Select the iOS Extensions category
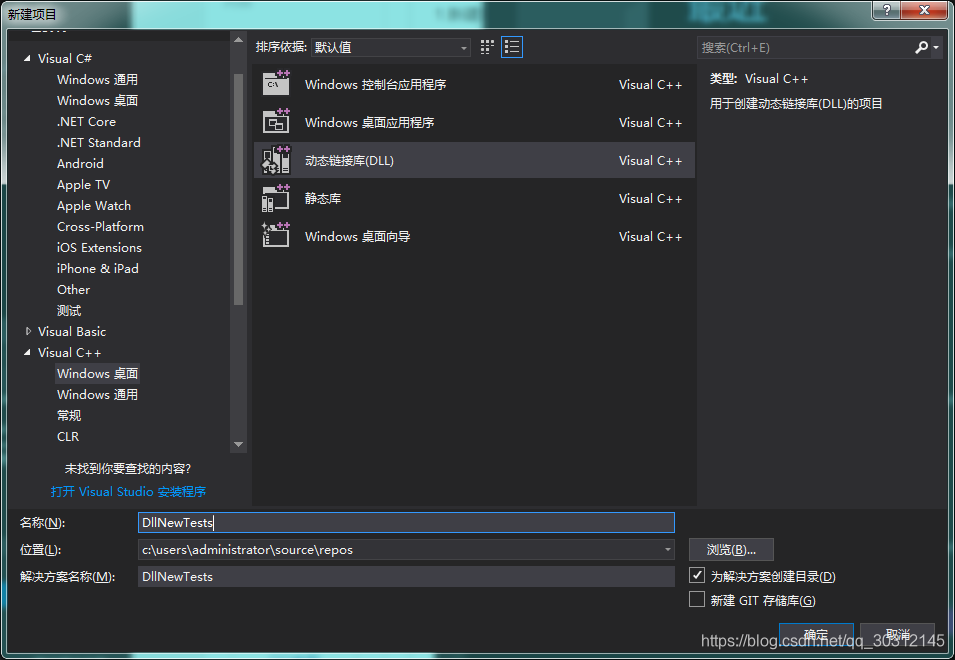955x660 pixels. pos(99,247)
